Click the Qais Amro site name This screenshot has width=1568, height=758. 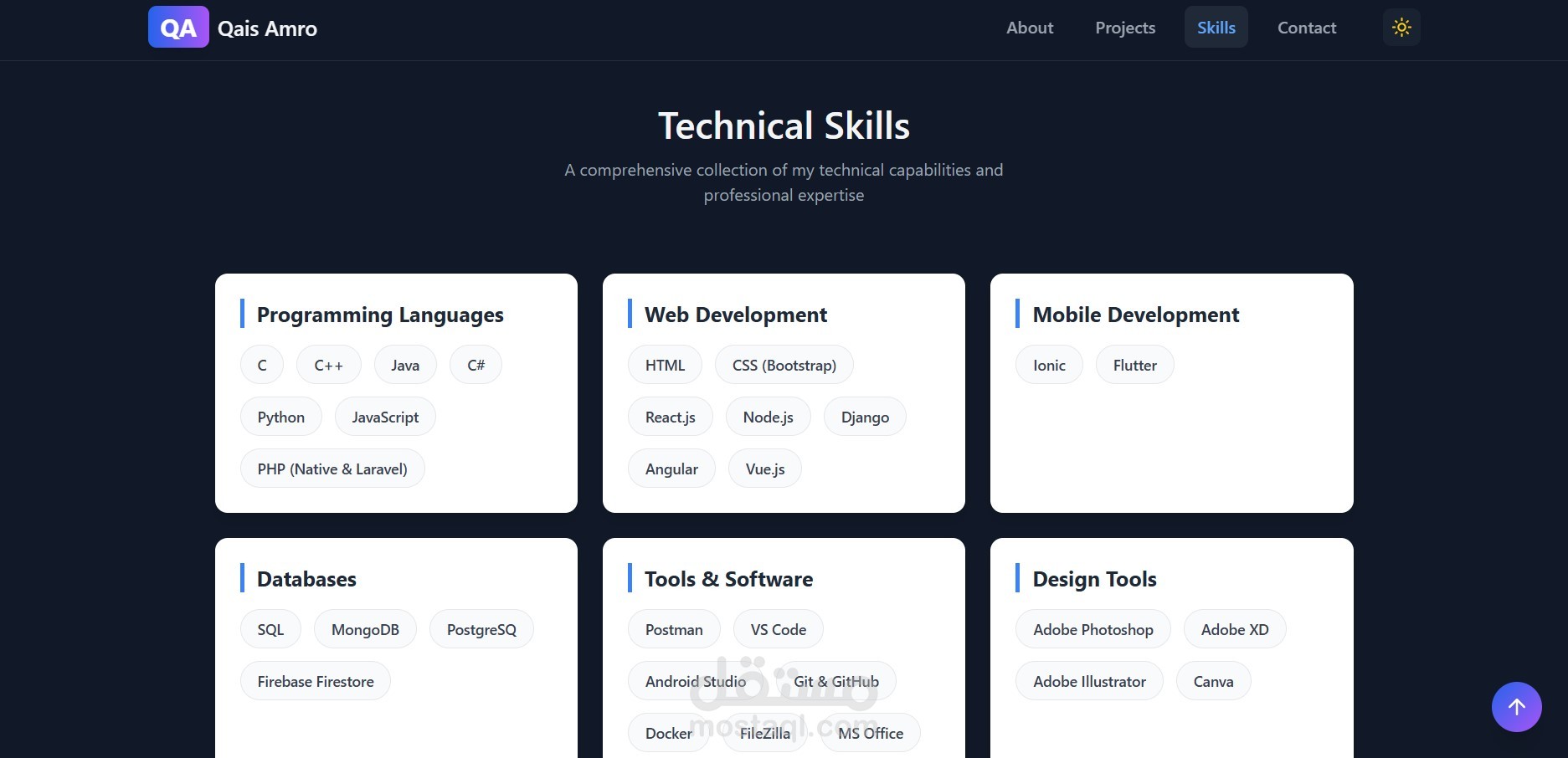267,28
